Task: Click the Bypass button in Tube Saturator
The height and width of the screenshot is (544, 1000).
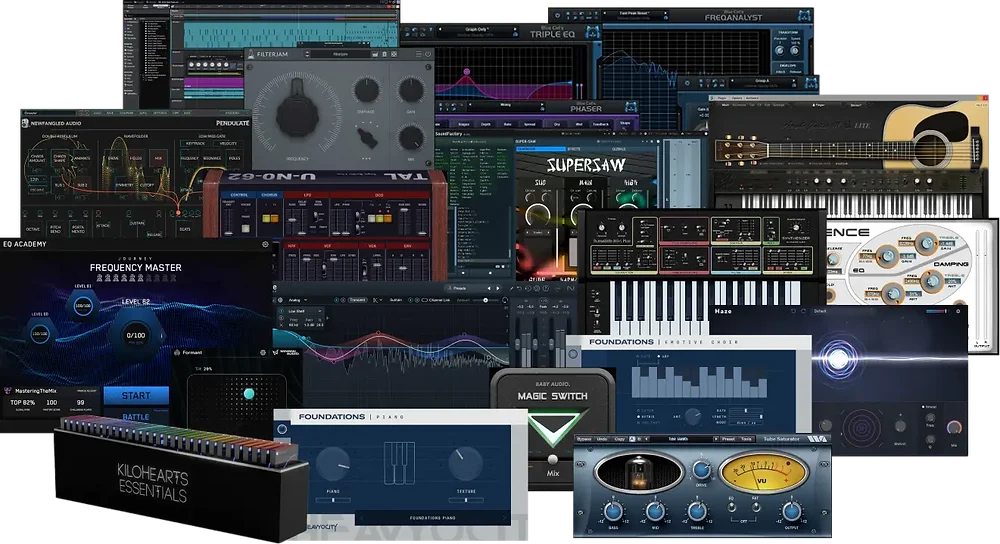Action: (584, 439)
